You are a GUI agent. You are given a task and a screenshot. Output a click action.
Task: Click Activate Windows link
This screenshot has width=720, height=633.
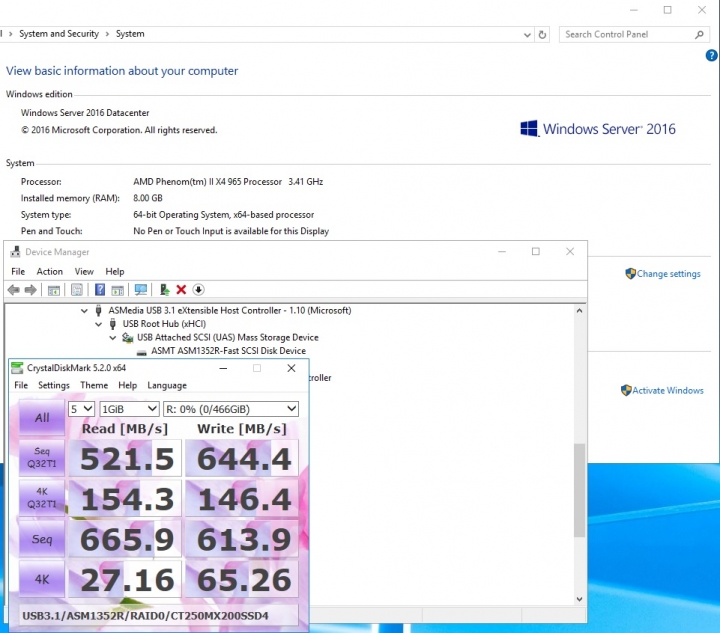click(x=668, y=390)
